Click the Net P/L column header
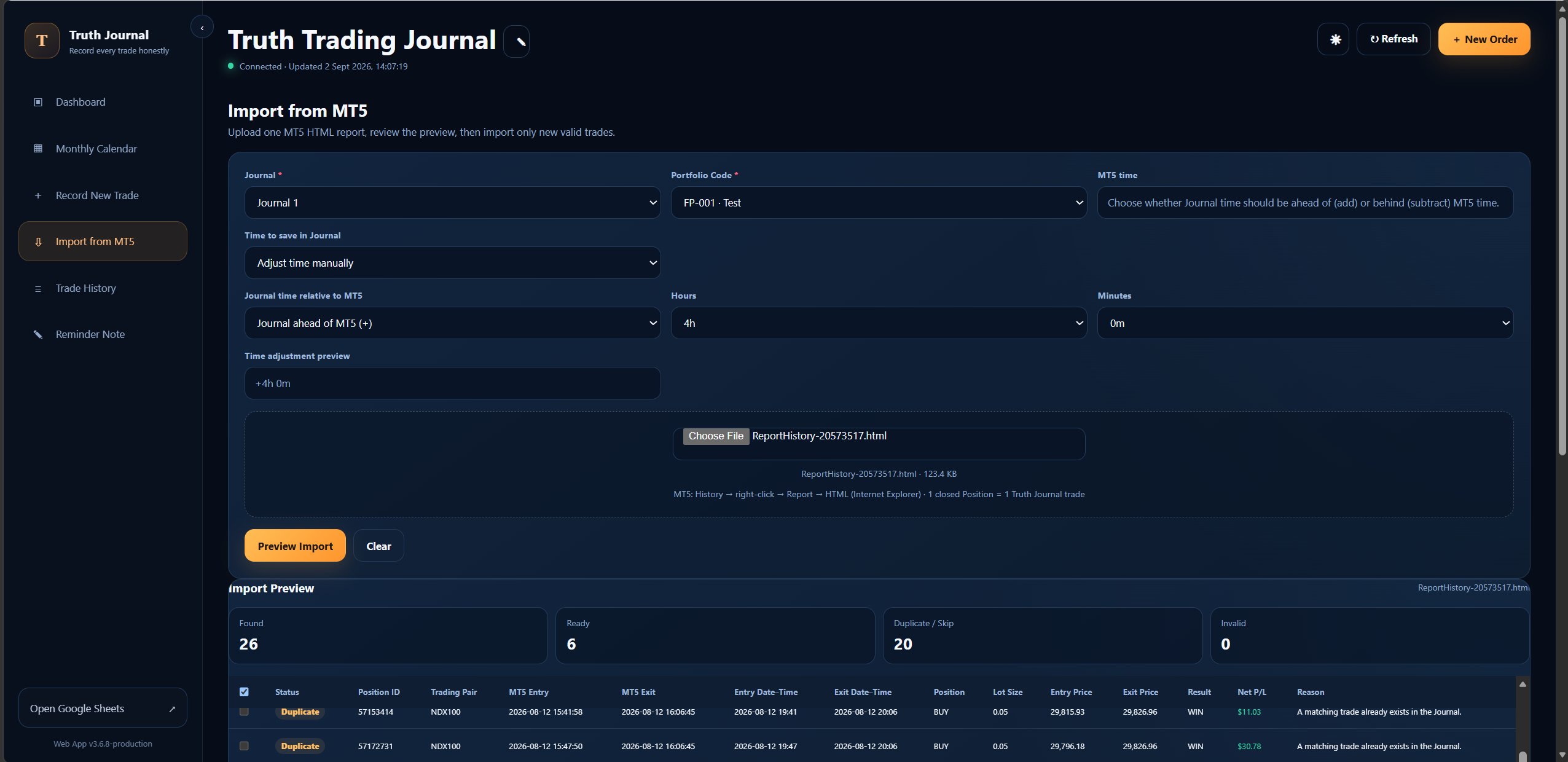Image resolution: width=1568 pixels, height=762 pixels. [x=1252, y=692]
